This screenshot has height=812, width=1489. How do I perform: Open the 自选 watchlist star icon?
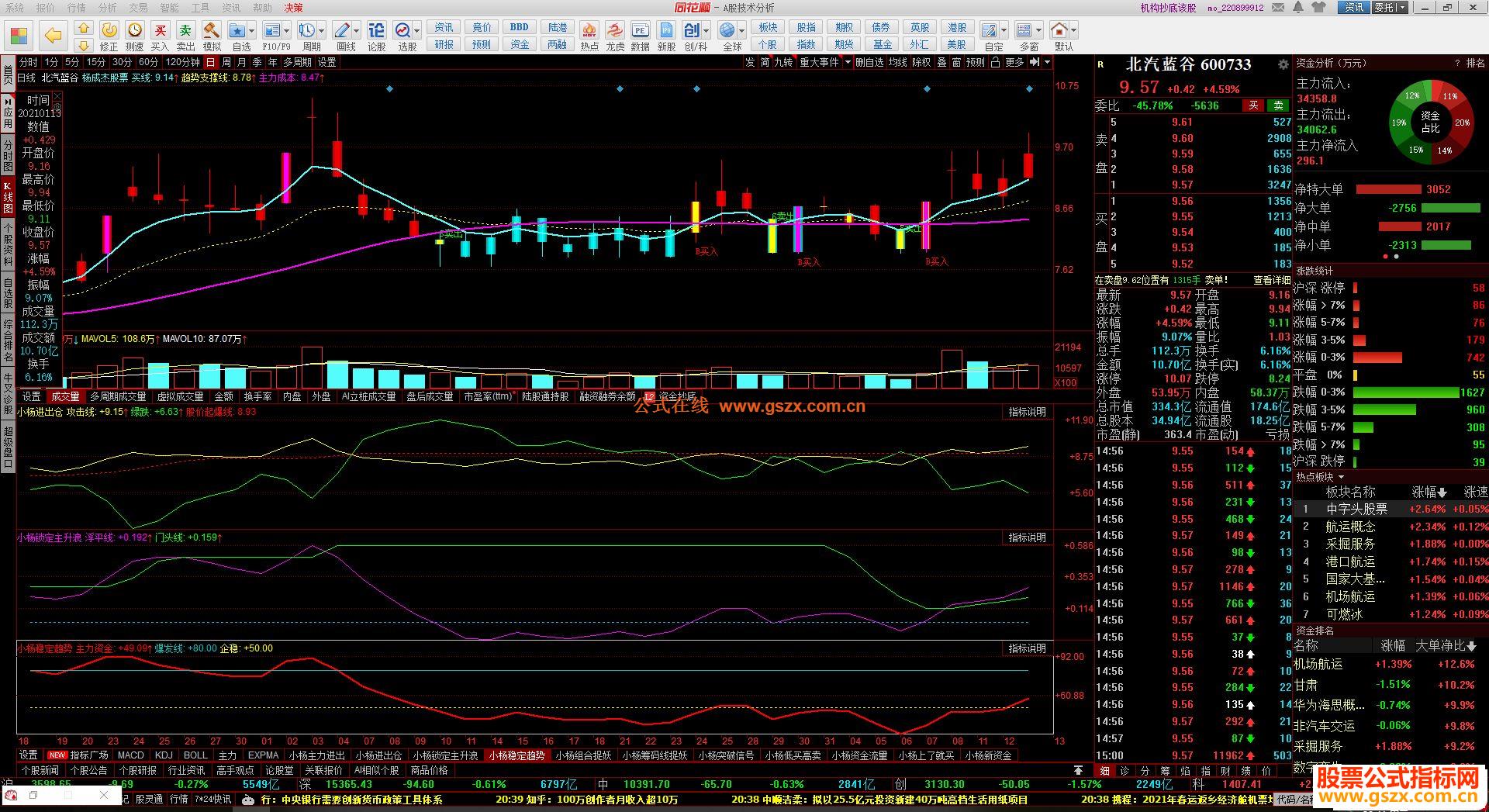pos(237,30)
